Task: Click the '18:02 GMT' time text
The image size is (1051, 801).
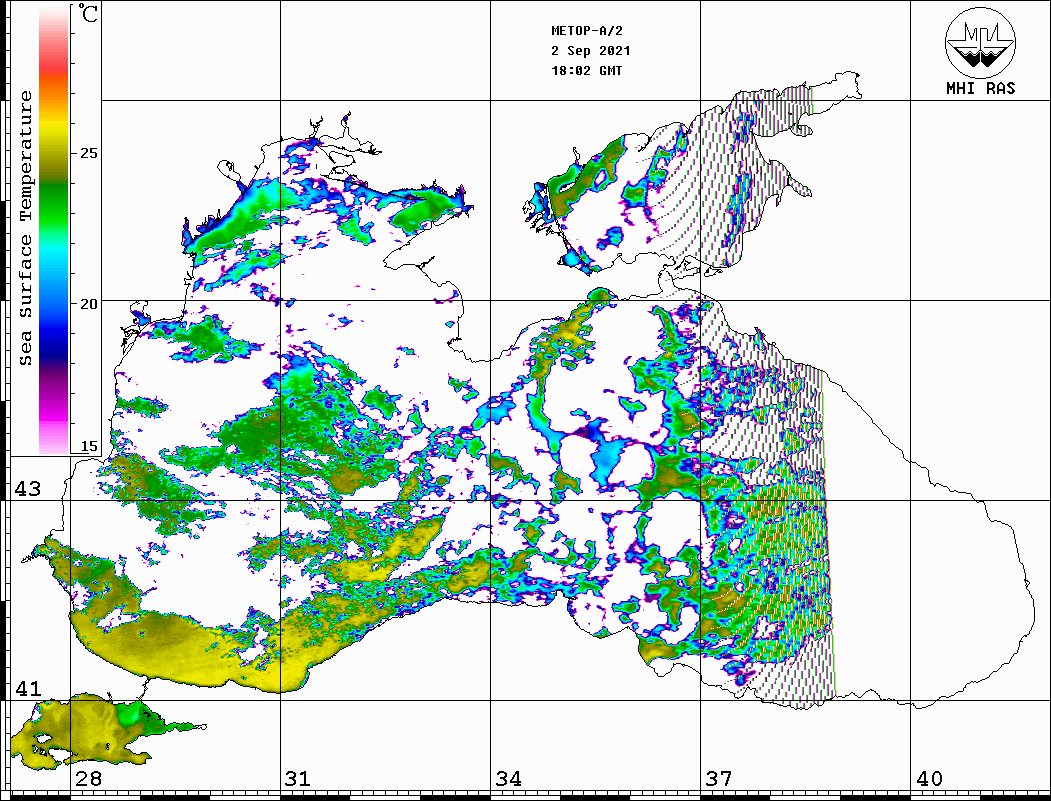Action: point(586,71)
